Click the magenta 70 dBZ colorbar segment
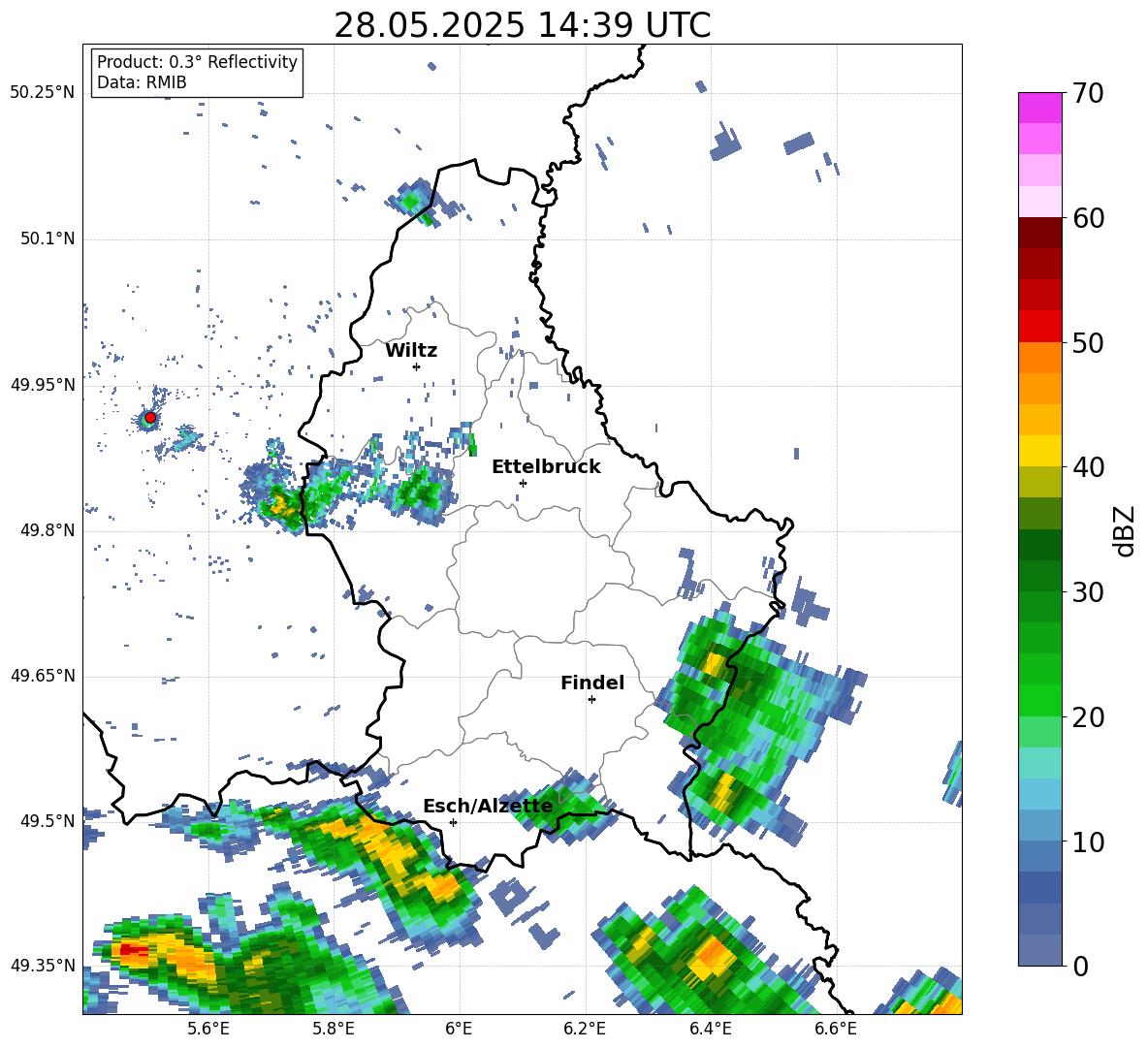This screenshot has height=1048, width=1148. 1039,108
